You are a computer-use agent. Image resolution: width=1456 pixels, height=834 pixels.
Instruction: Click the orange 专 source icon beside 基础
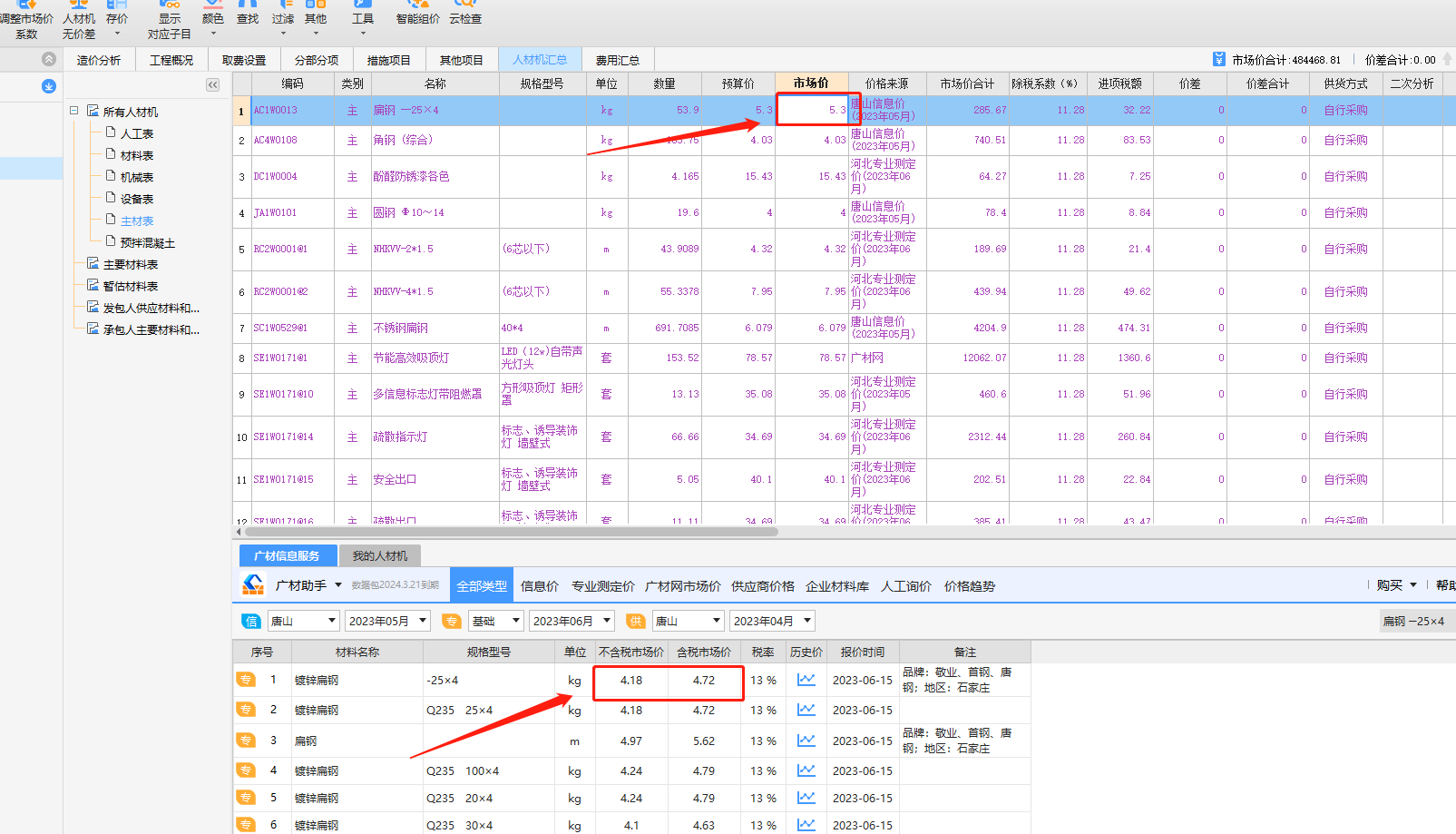451,621
